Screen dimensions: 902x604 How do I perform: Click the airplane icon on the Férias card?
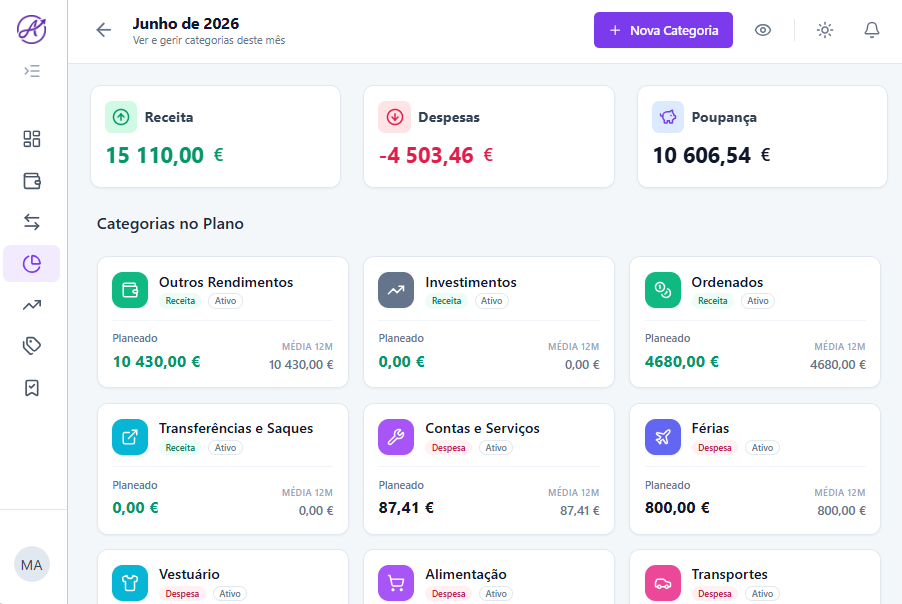click(x=662, y=436)
